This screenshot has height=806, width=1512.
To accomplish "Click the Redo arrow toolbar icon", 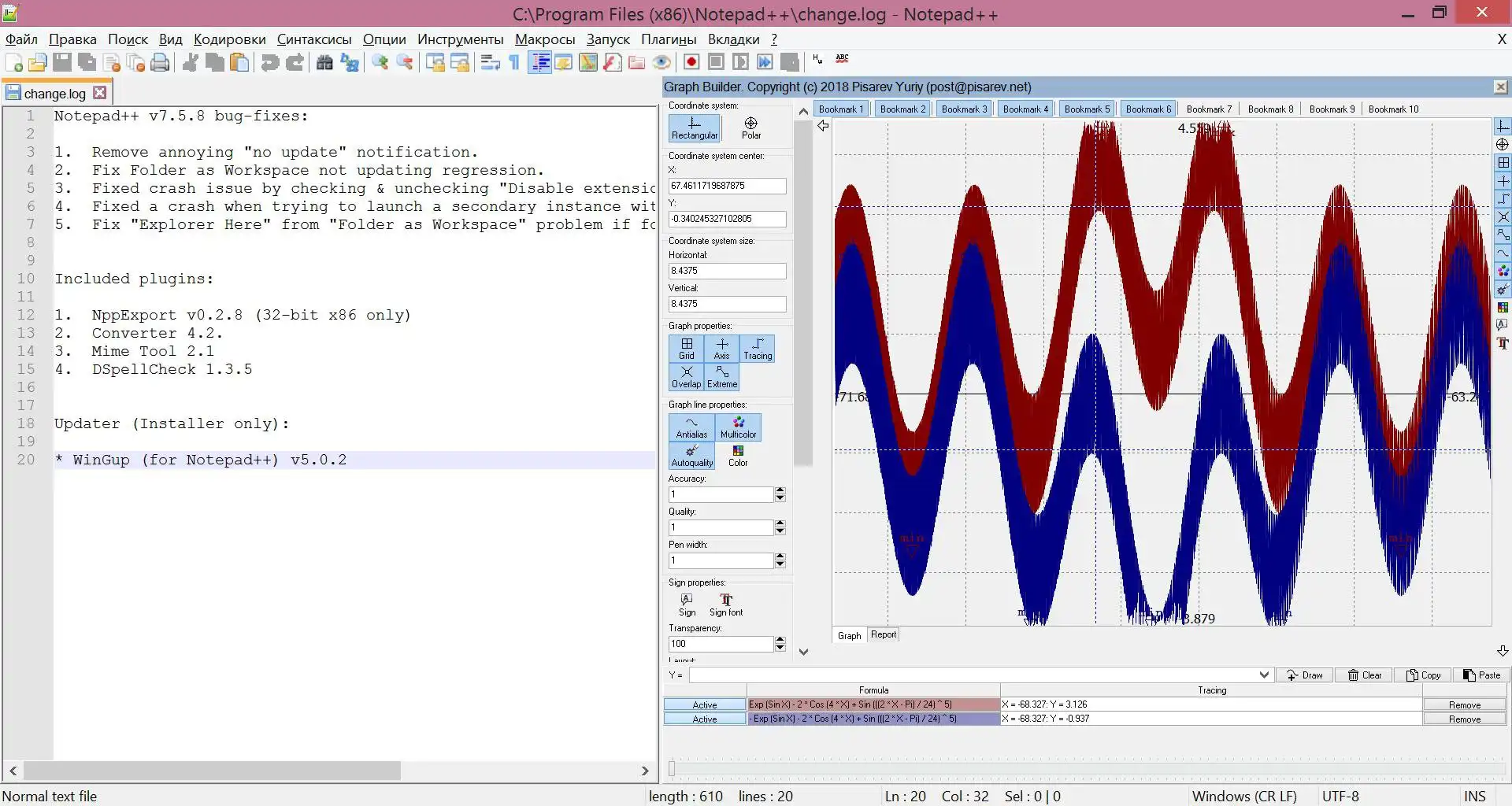I will [x=295, y=63].
